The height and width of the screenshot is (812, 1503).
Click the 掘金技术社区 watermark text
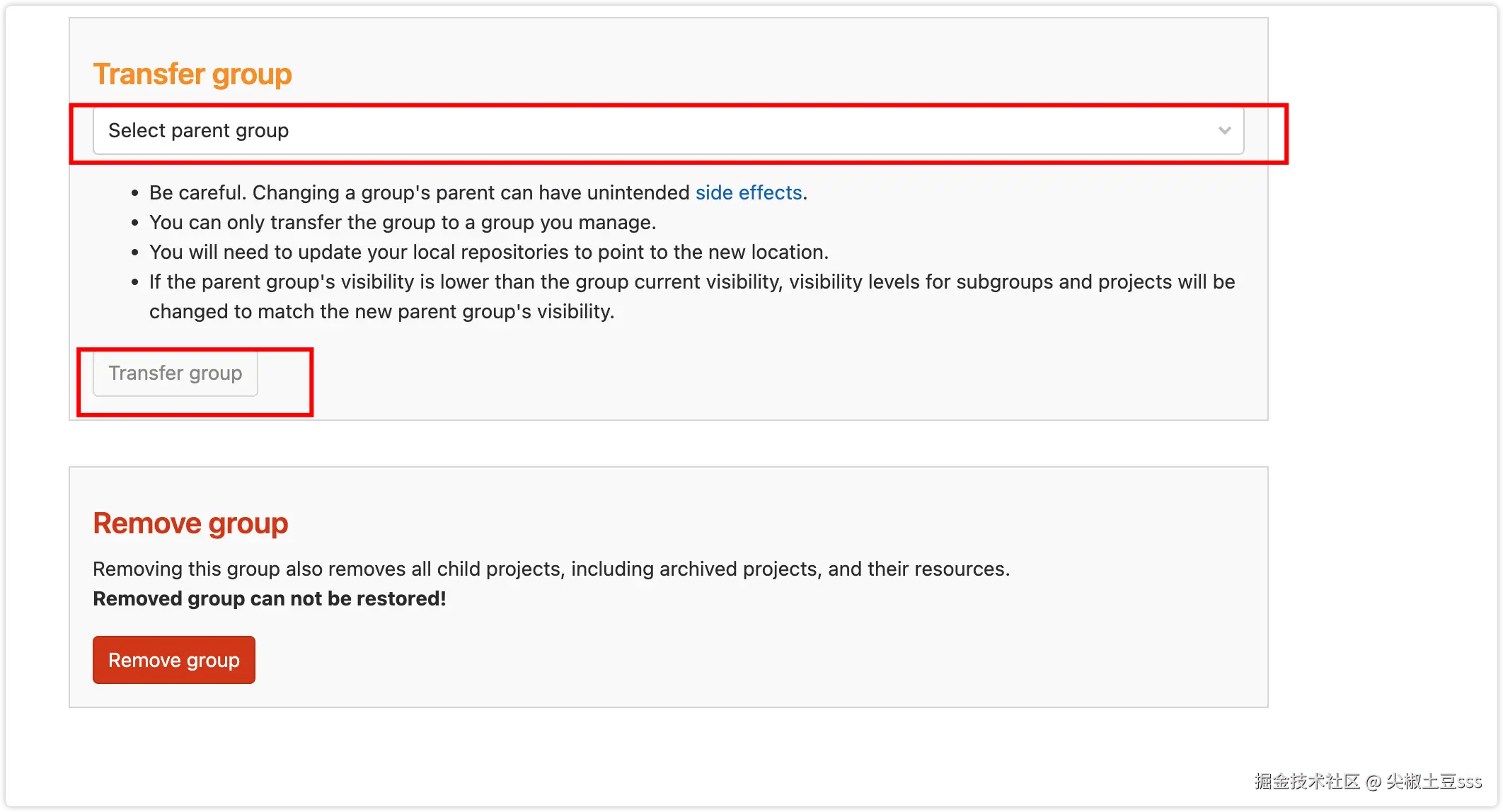(1306, 781)
